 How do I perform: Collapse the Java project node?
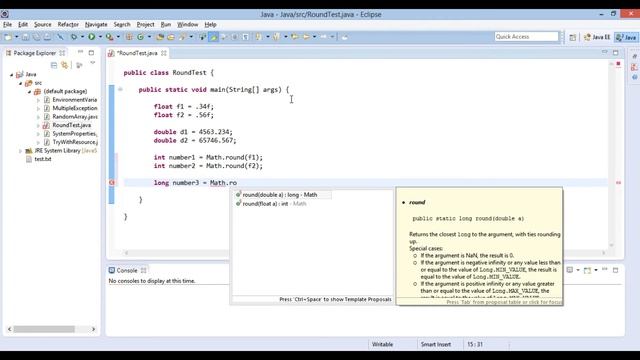[11, 75]
